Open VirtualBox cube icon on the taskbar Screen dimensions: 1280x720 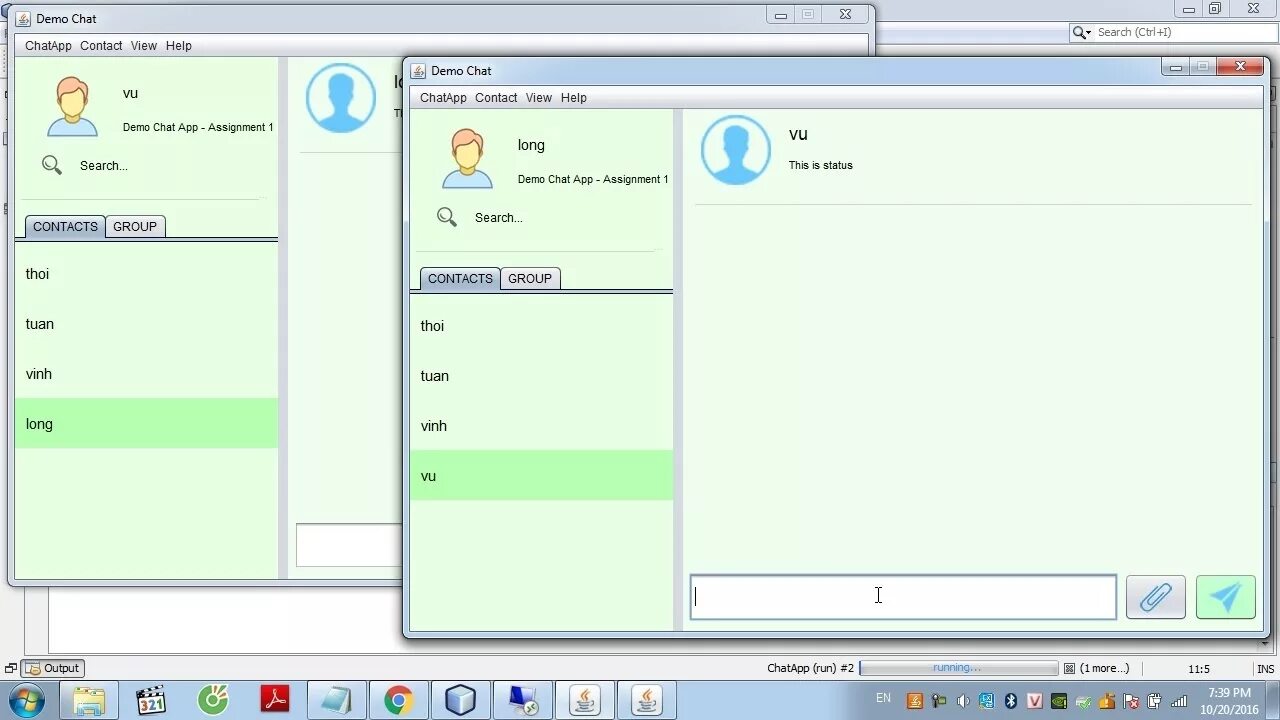click(461, 700)
